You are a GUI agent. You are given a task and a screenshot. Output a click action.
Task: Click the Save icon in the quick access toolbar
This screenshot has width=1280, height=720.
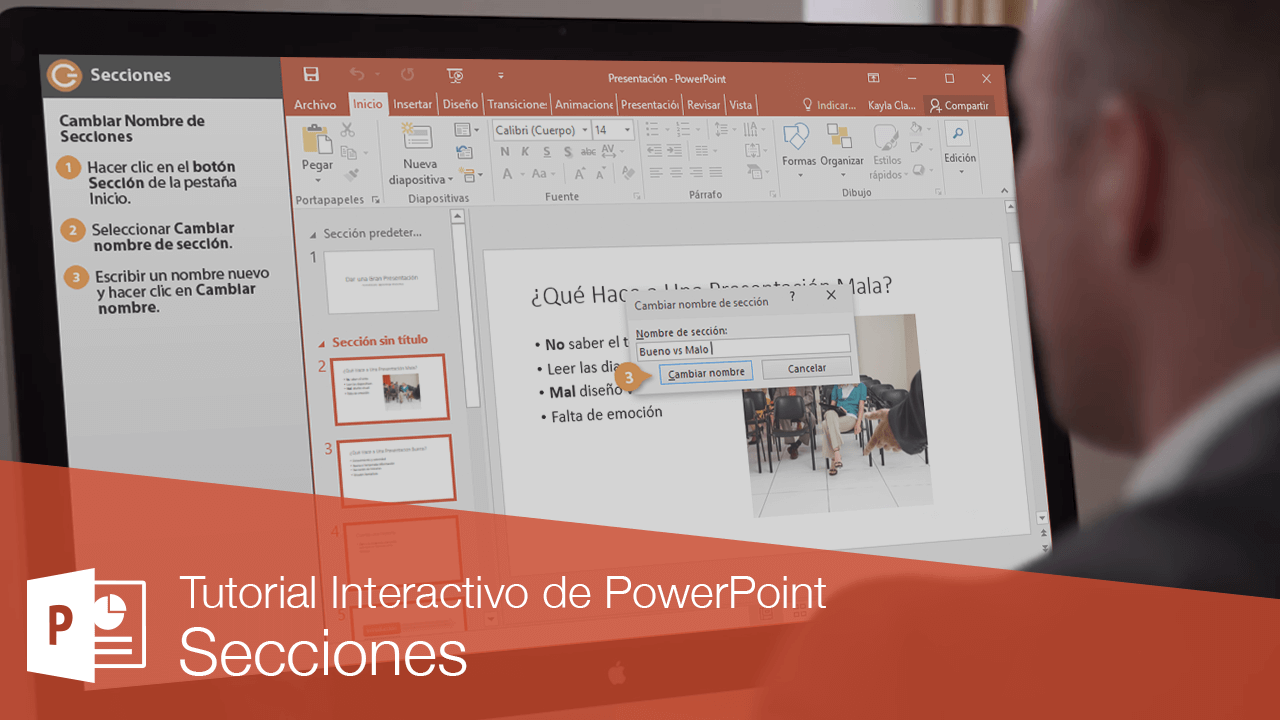311,75
